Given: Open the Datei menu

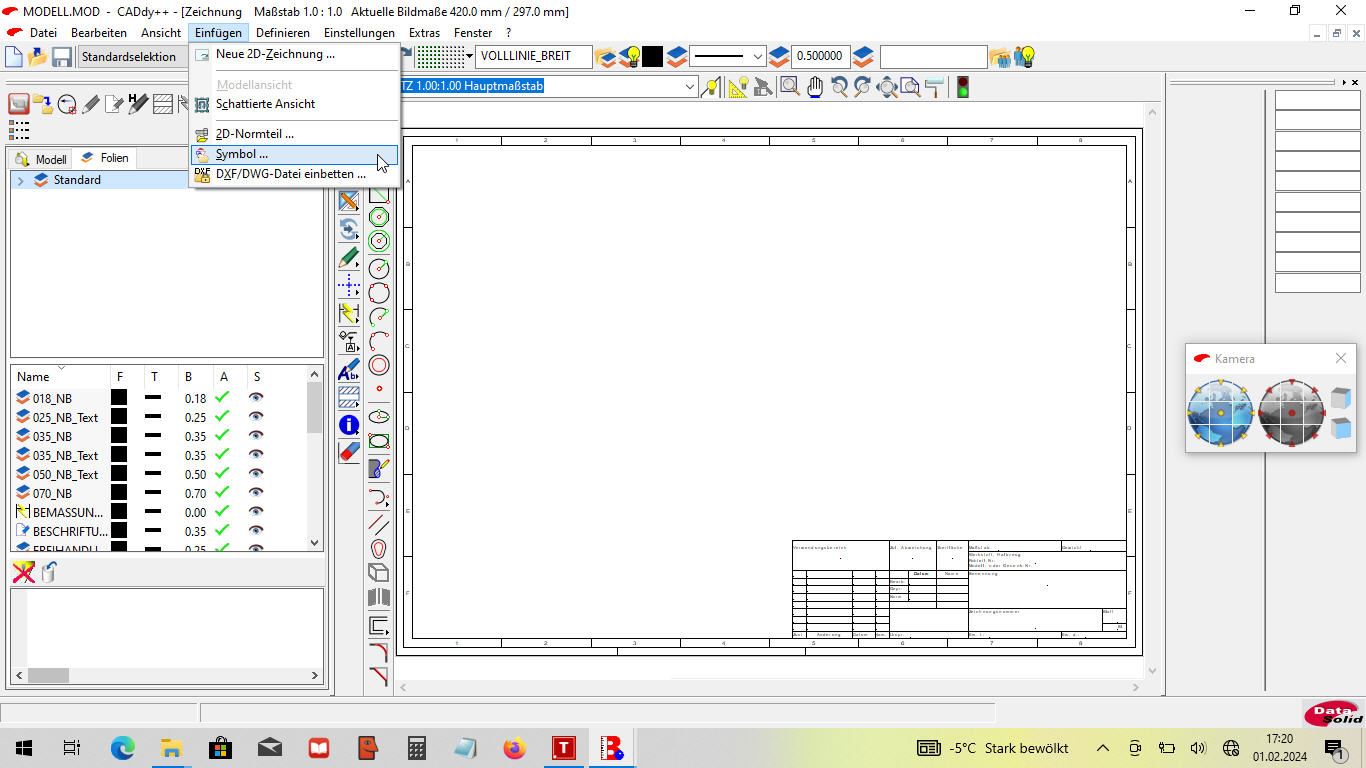Looking at the screenshot, I should (43, 33).
